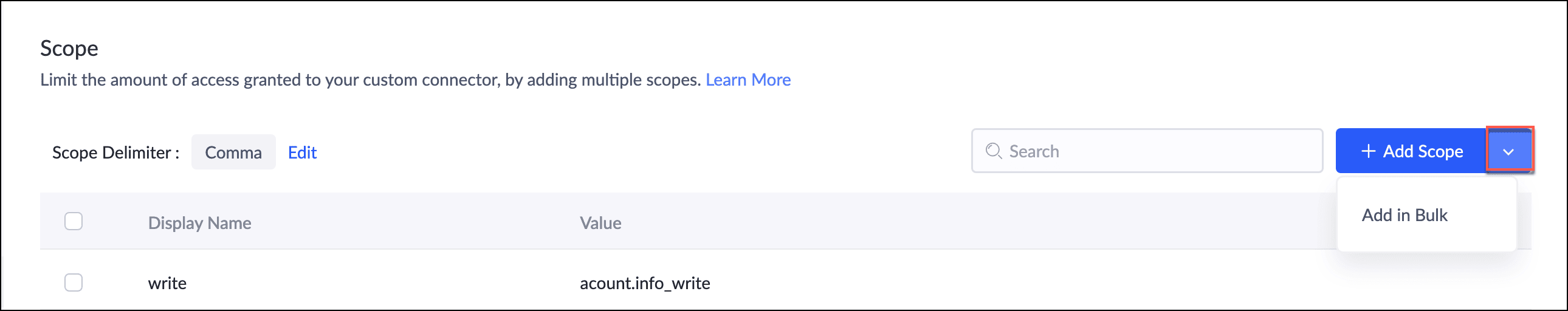The height and width of the screenshot is (311, 1568).
Task: Click the acount.info_write value cell
Action: 645,283
